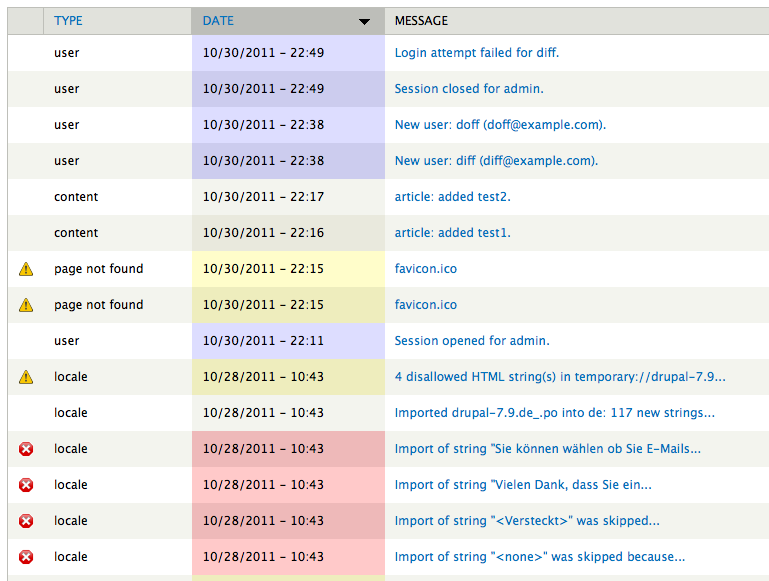The width and height of the screenshot is (769, 581).
Task: Click error icon next to the "Vielen Dank" import
Action: click(26, 485)
